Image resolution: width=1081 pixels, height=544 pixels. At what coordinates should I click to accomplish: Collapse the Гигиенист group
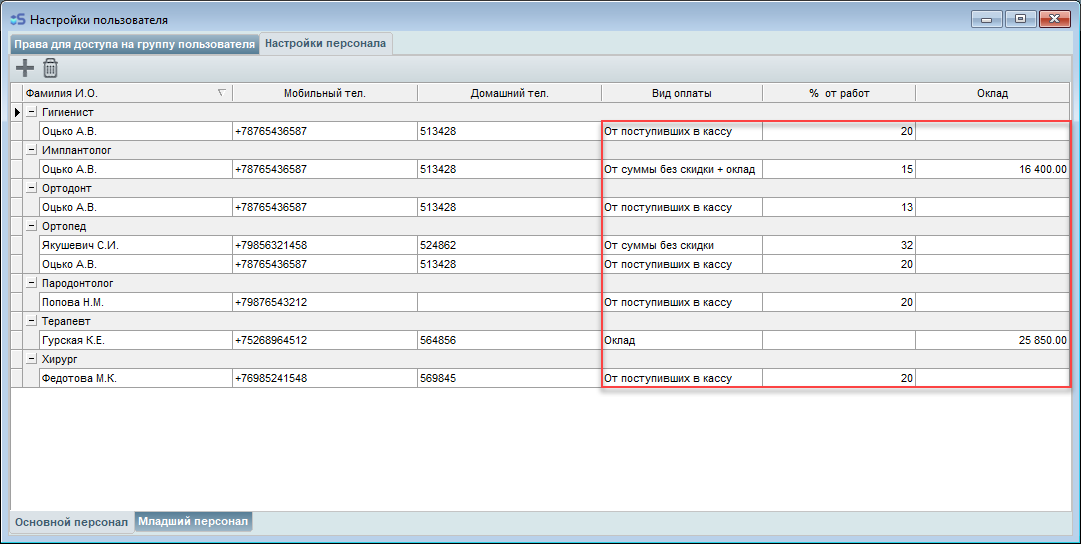31,112
